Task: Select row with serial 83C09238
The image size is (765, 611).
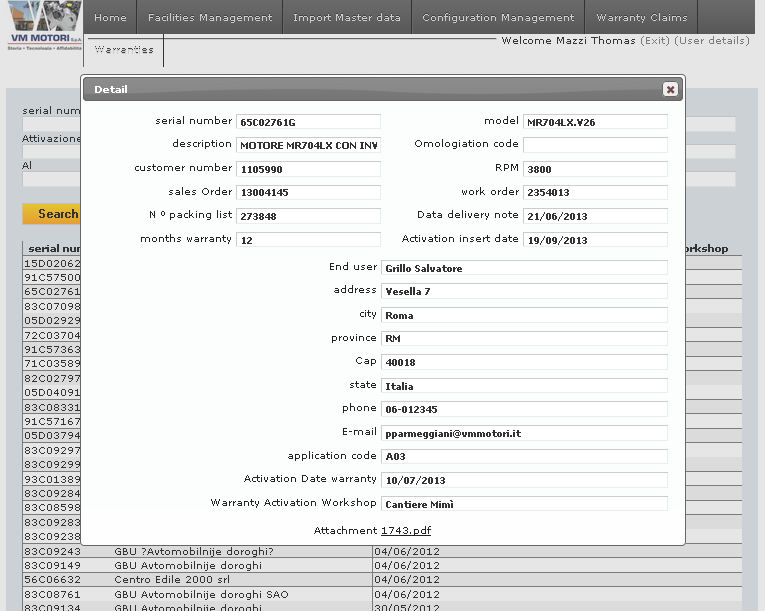Action: 52,536
